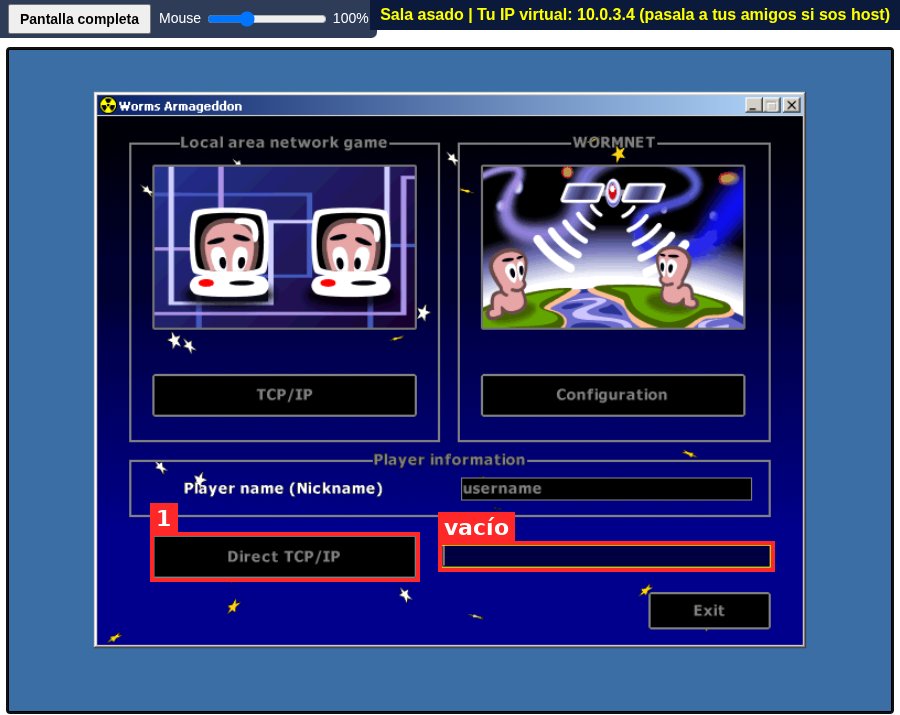Click the empty address field beside Direct TCP/IP

[606, 557]
